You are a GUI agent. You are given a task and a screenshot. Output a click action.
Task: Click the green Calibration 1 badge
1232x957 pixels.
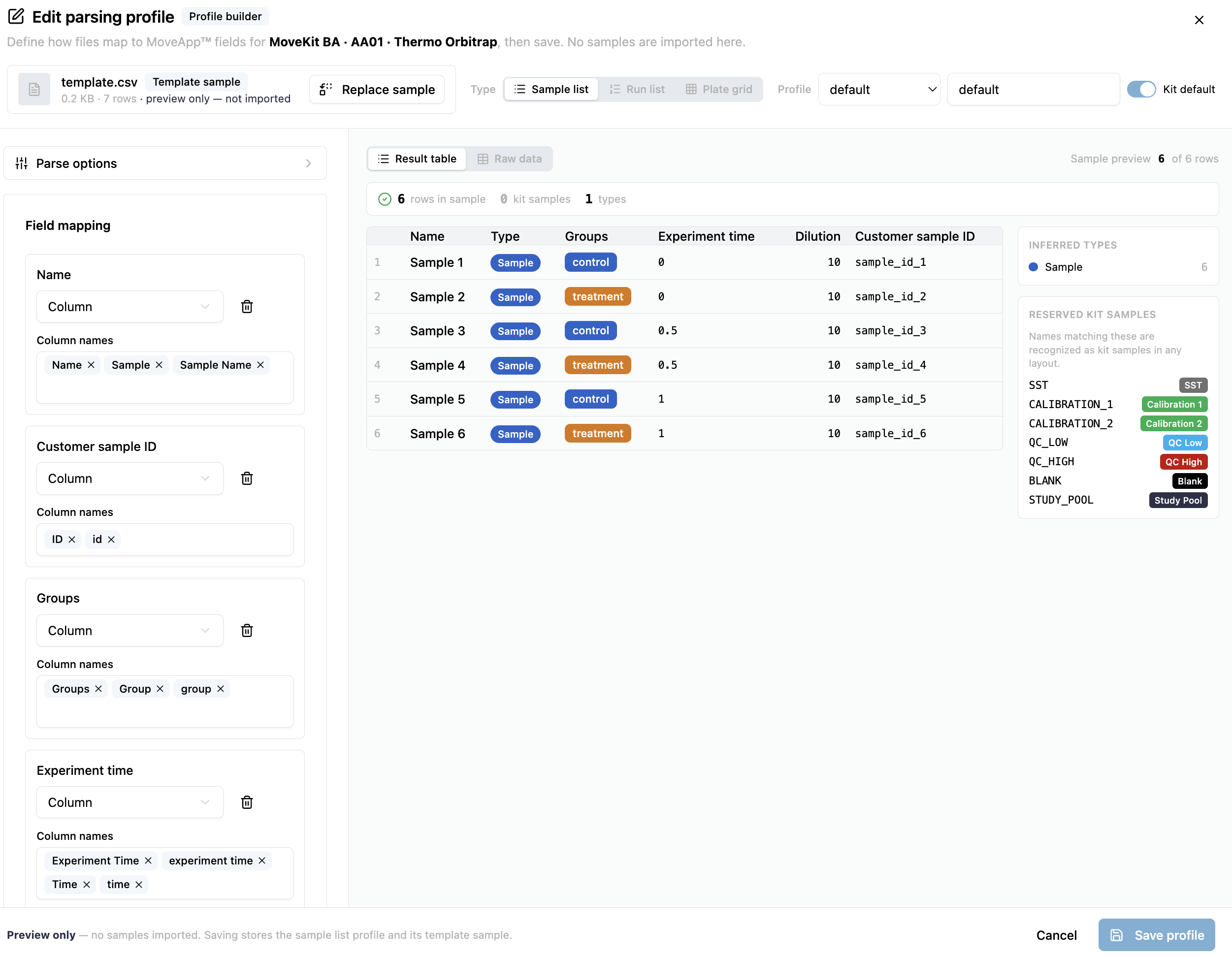(x=1174, y=404)
